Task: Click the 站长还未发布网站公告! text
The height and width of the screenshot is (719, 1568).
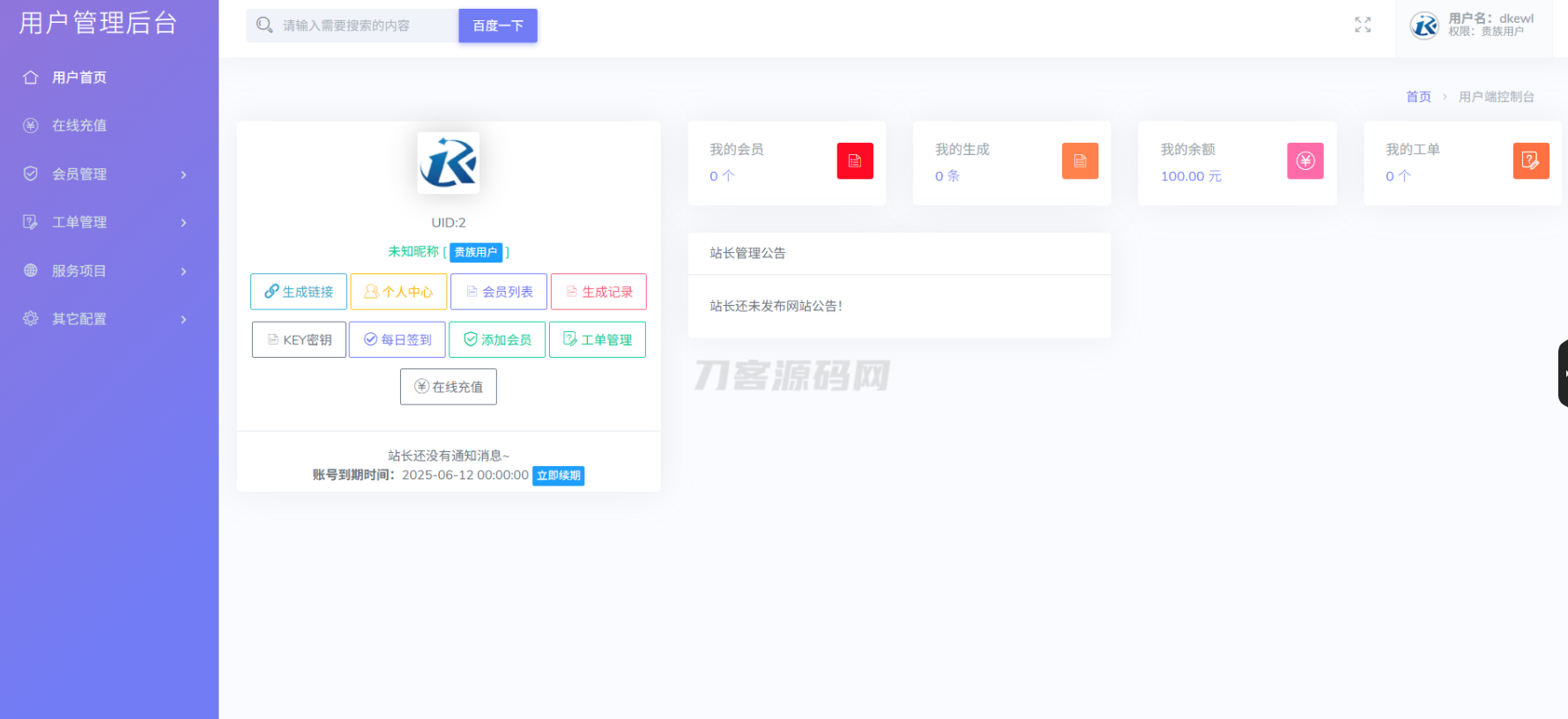Action: (776, 307)
